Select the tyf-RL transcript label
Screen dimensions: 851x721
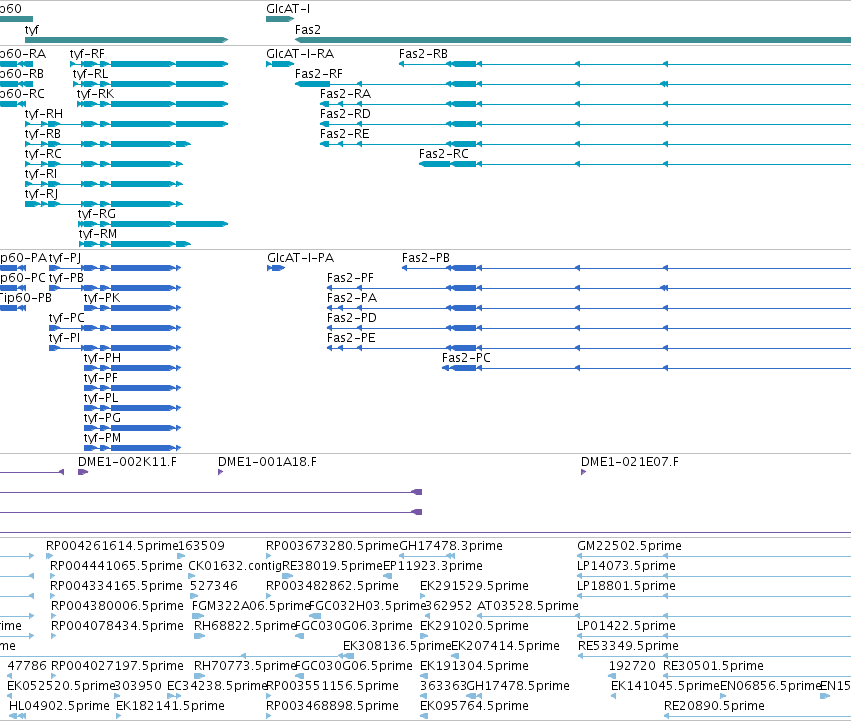tap(90, 74)
